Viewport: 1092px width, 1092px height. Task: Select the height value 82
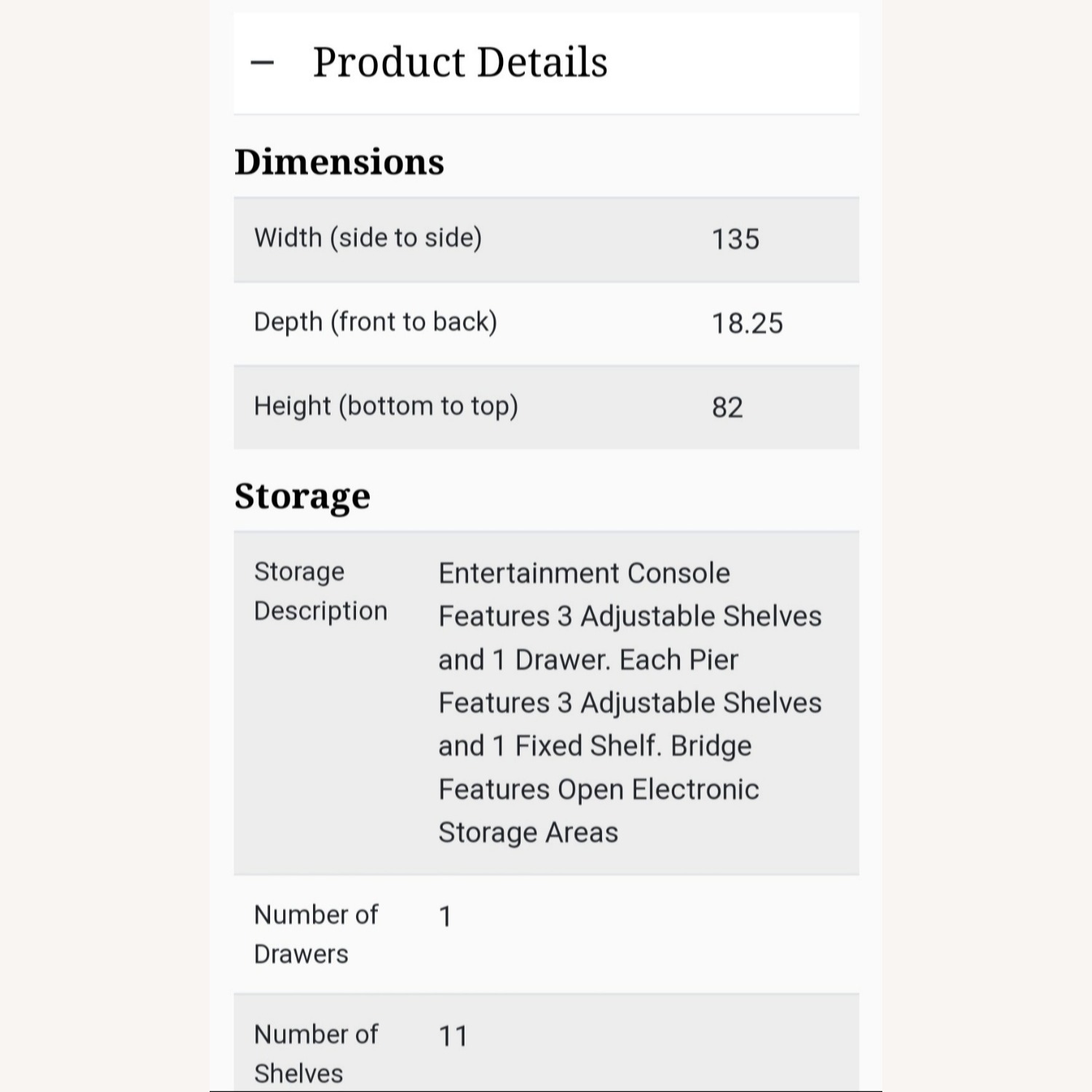[x=727, y=408]
